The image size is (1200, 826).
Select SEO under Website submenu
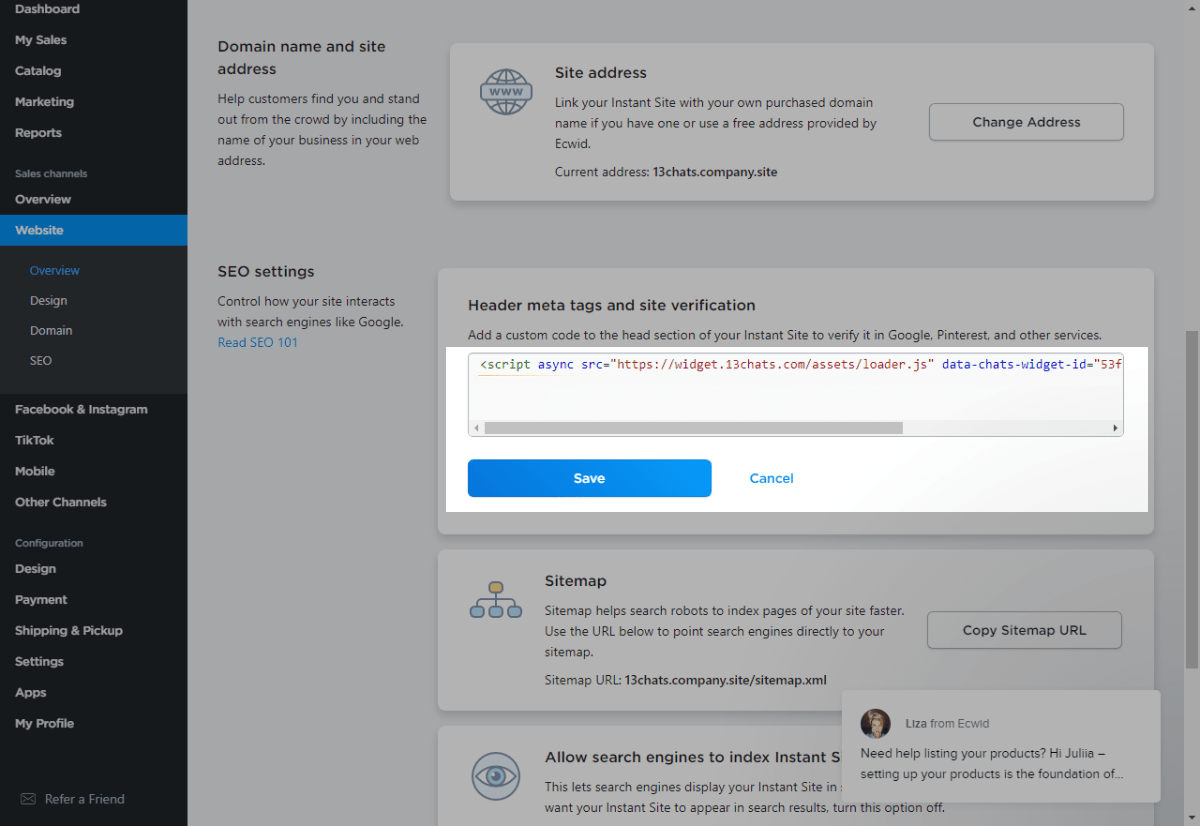[x=41, y=360]
